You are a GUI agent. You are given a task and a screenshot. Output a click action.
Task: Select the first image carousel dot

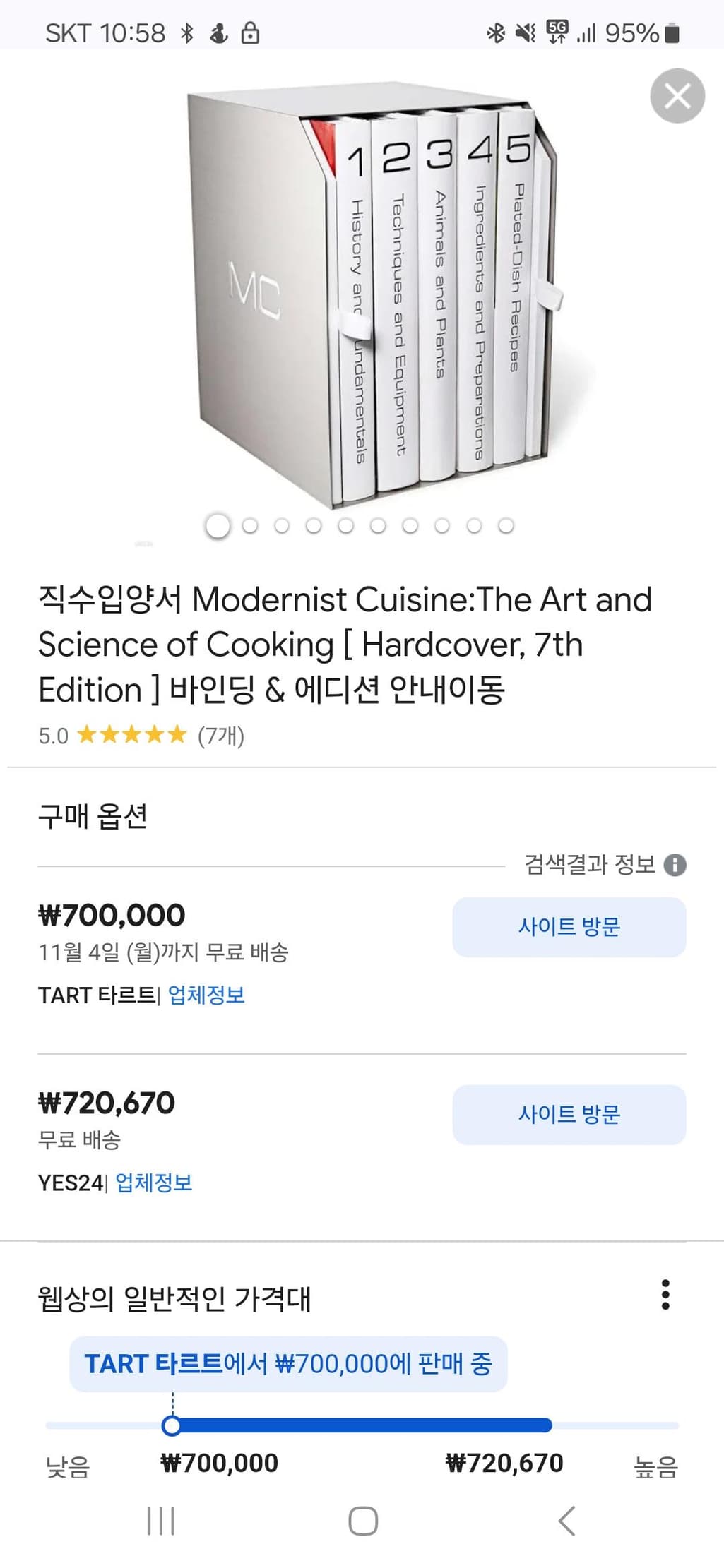[x=218, y=526]
